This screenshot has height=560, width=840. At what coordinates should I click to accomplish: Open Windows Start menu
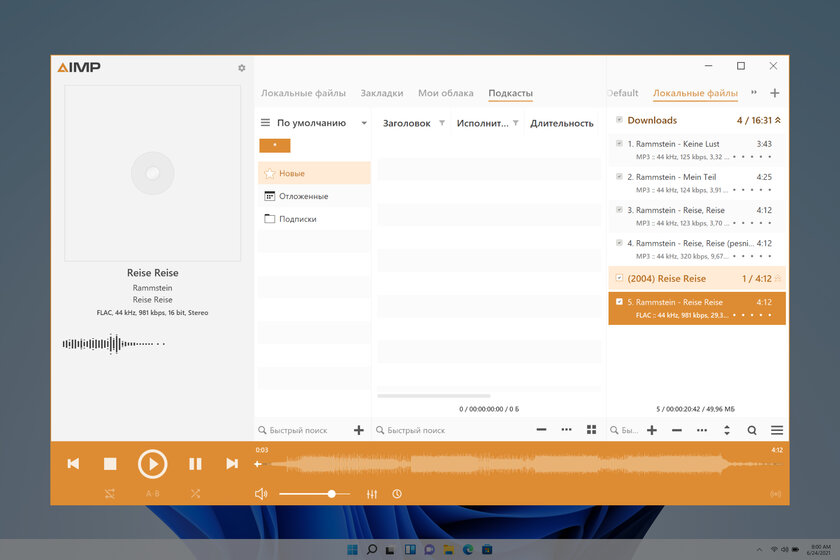pos(352,550)
